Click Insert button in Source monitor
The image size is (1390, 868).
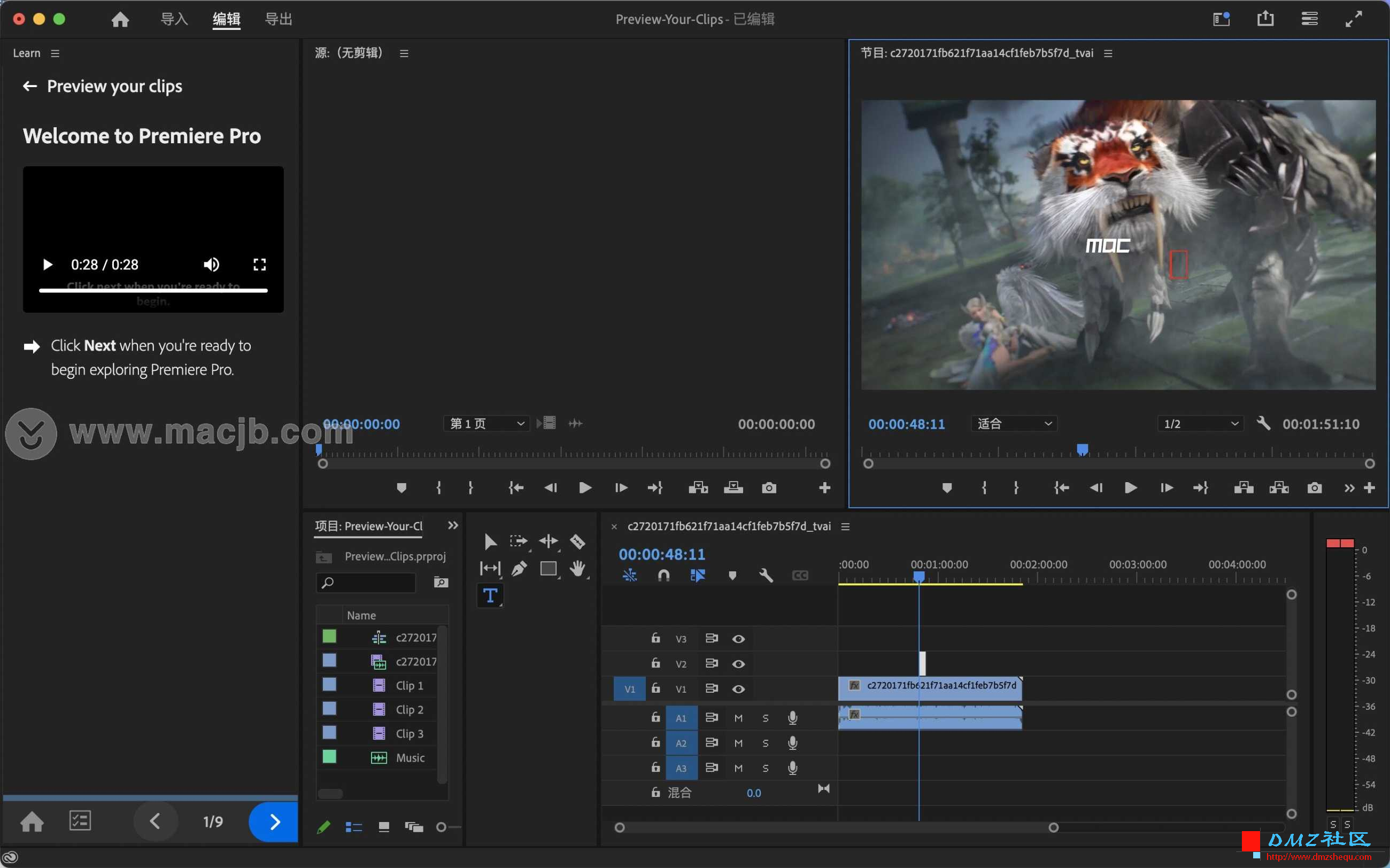698,488
